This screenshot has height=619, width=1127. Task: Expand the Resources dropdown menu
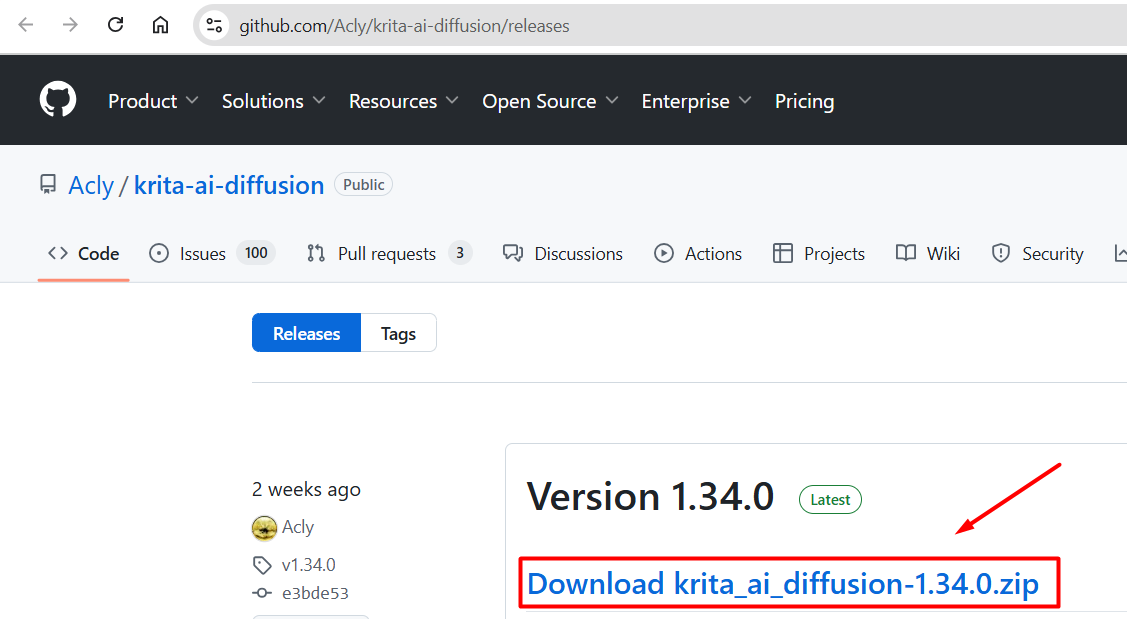pyautogui.click(x=403, y=101)
